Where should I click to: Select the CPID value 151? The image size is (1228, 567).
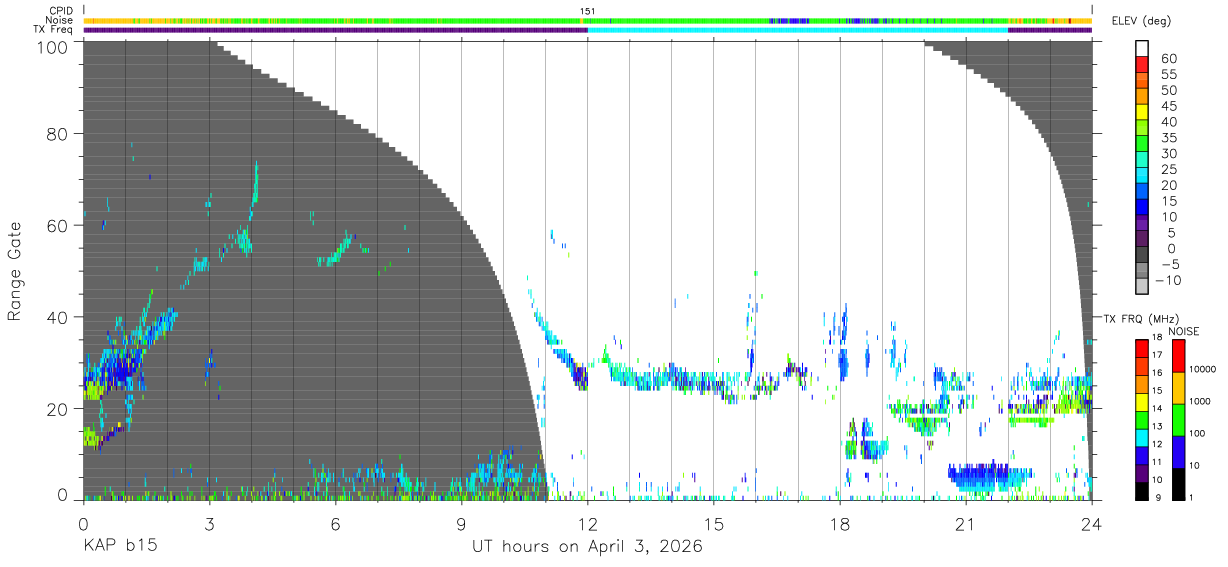tap(587, 11)
